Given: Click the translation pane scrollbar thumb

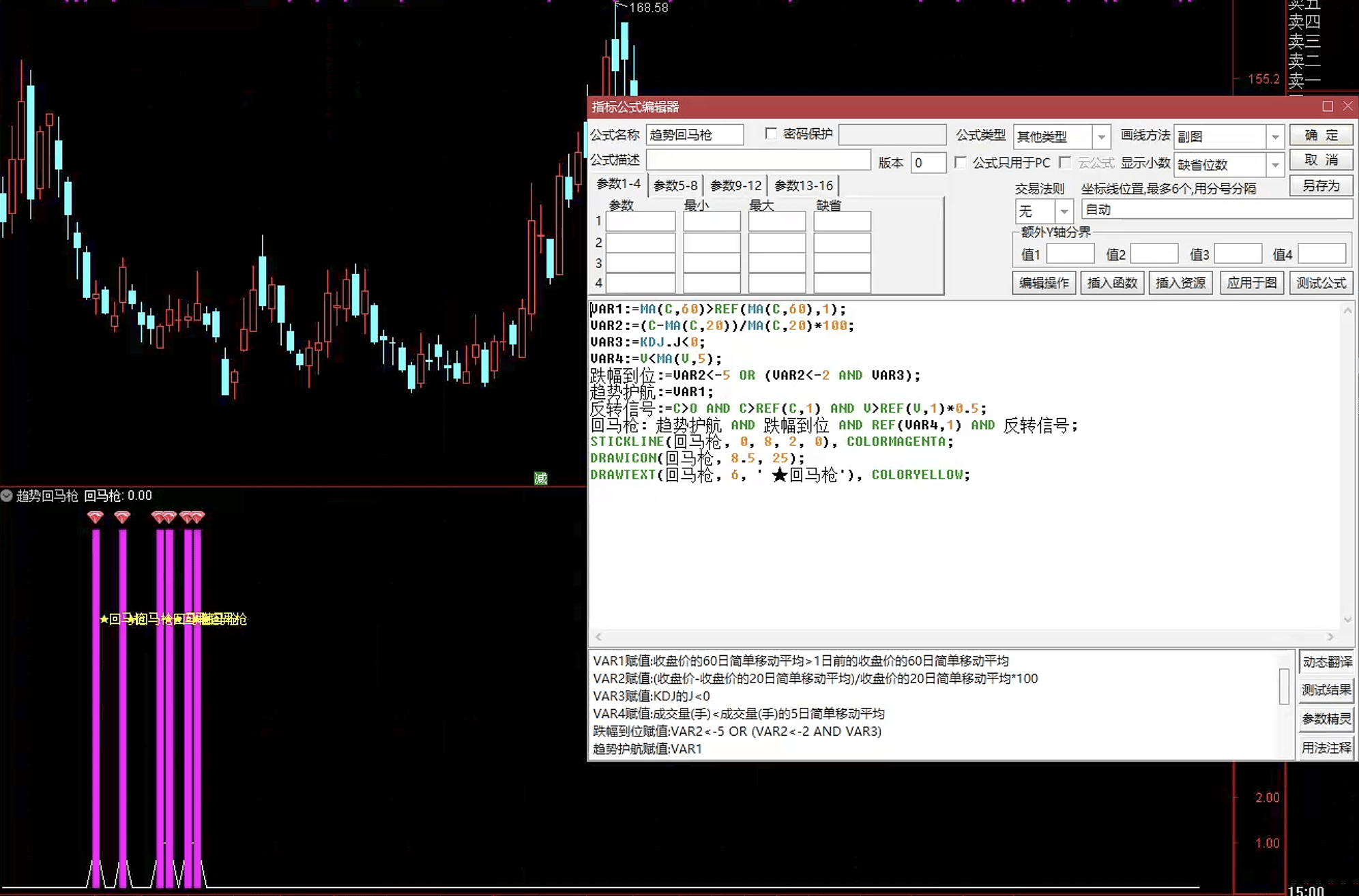Looking at the screenshot, I should 1284,686.
